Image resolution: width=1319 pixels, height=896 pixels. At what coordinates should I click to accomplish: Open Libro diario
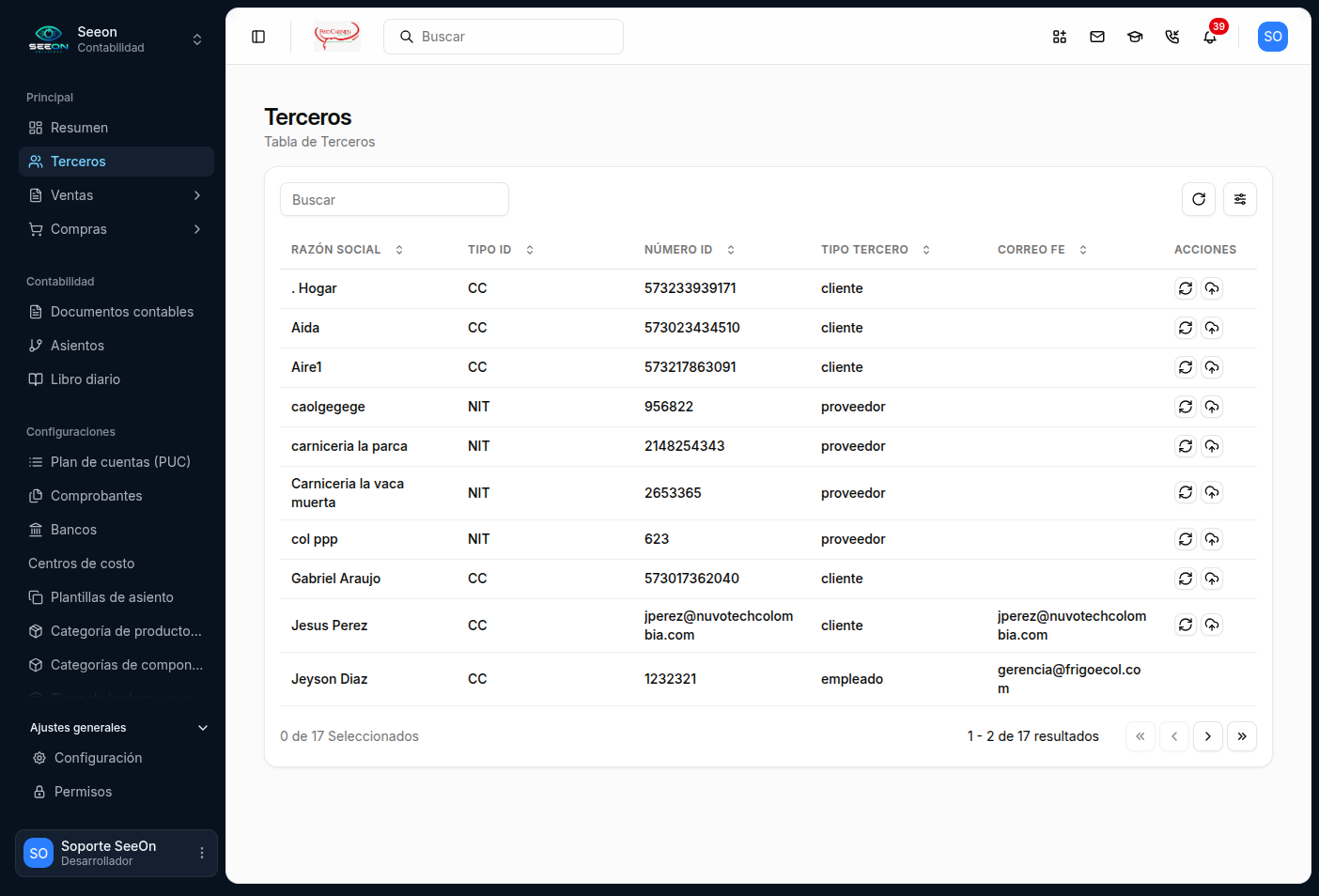coord(116,379)
